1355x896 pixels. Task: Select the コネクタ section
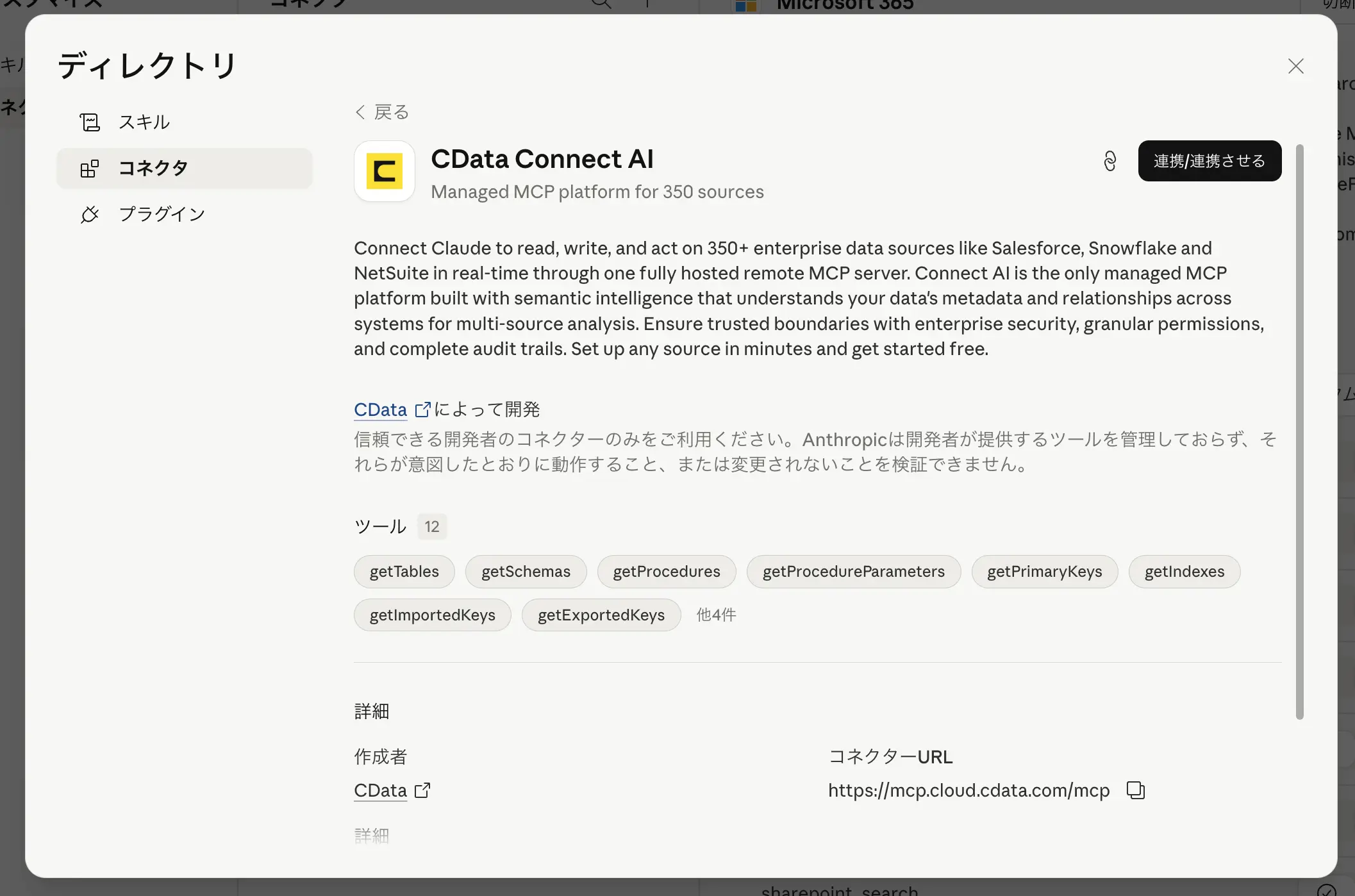tap(185, 169)
